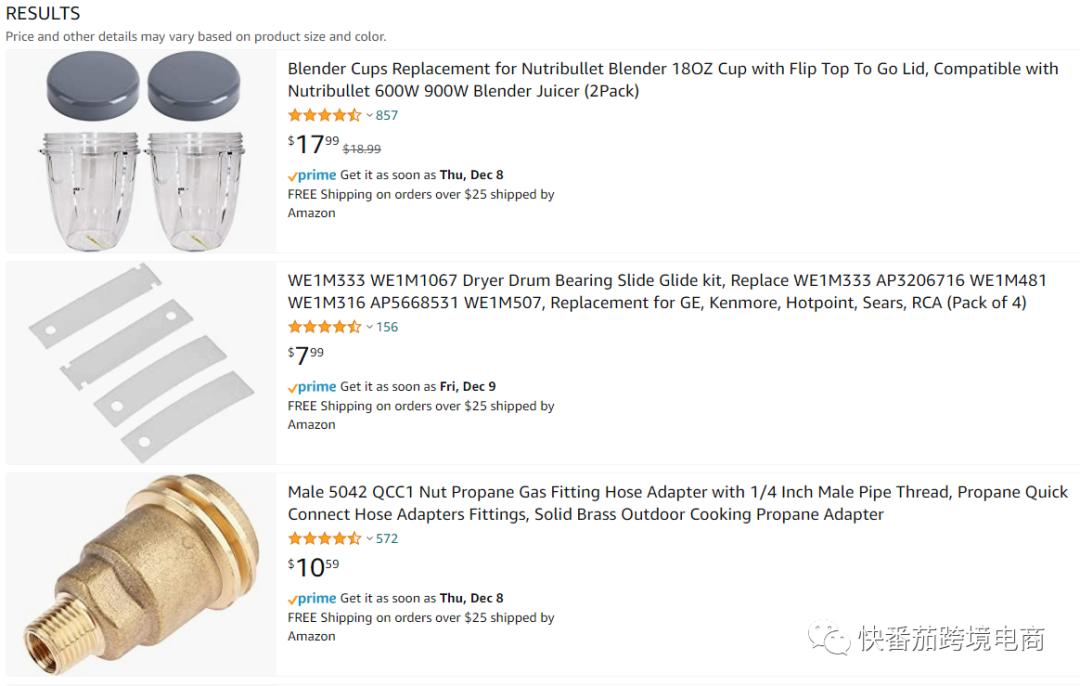Click the Prime logo on the Dryer Bearing listing
The height and width of the screenshot is (686, 1080).
(312, 387)
